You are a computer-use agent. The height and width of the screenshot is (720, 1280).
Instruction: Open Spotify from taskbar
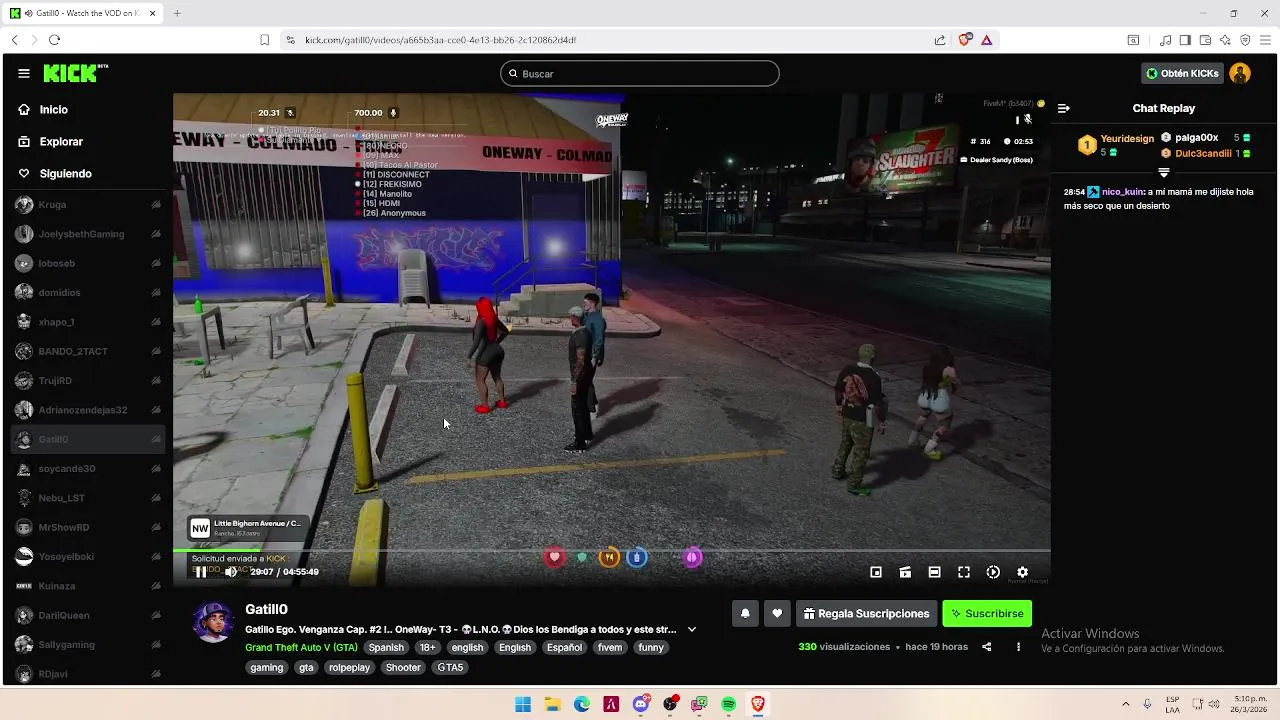pos(729,704)
